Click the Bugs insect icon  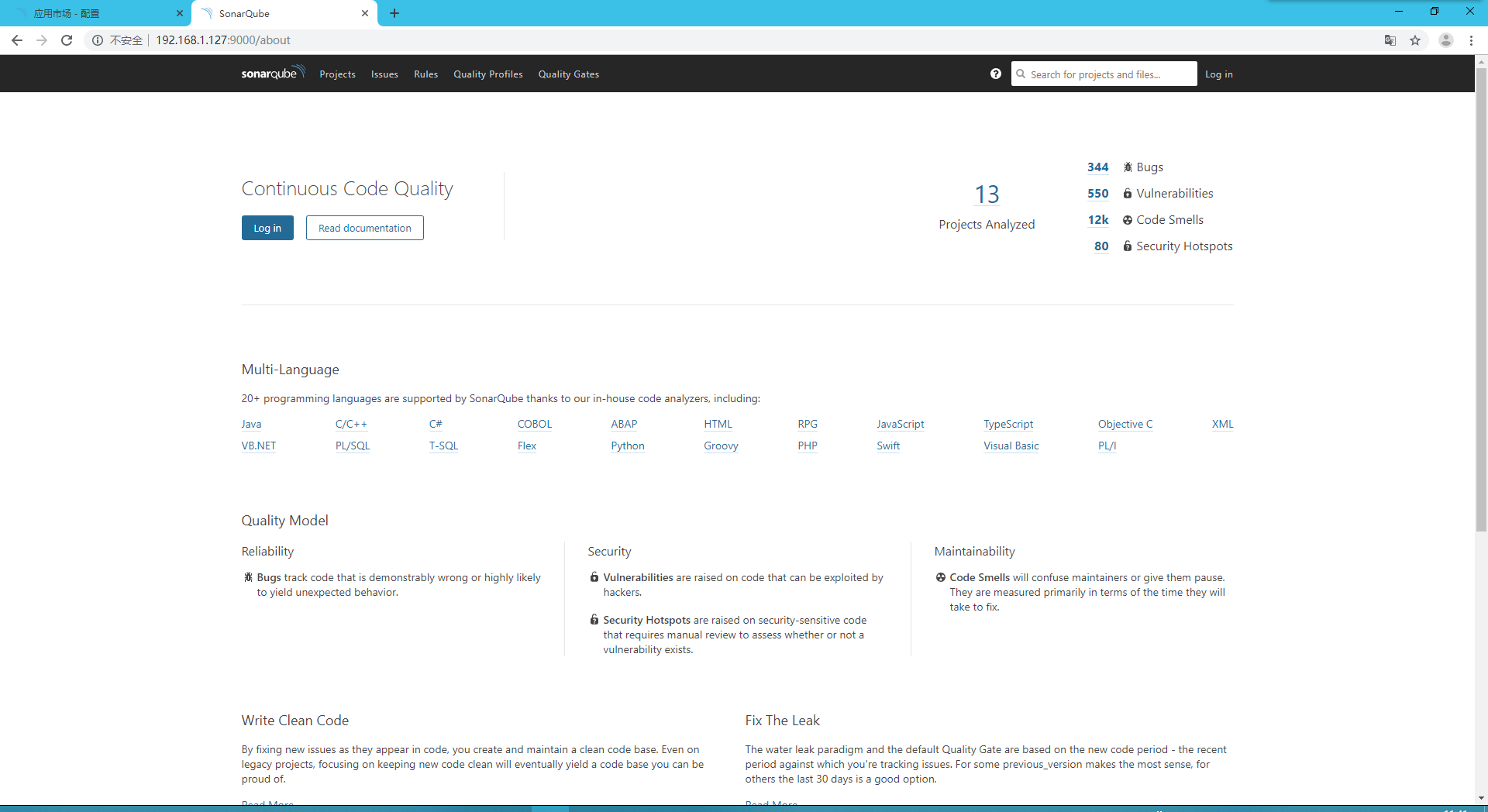coord(1127,167)
